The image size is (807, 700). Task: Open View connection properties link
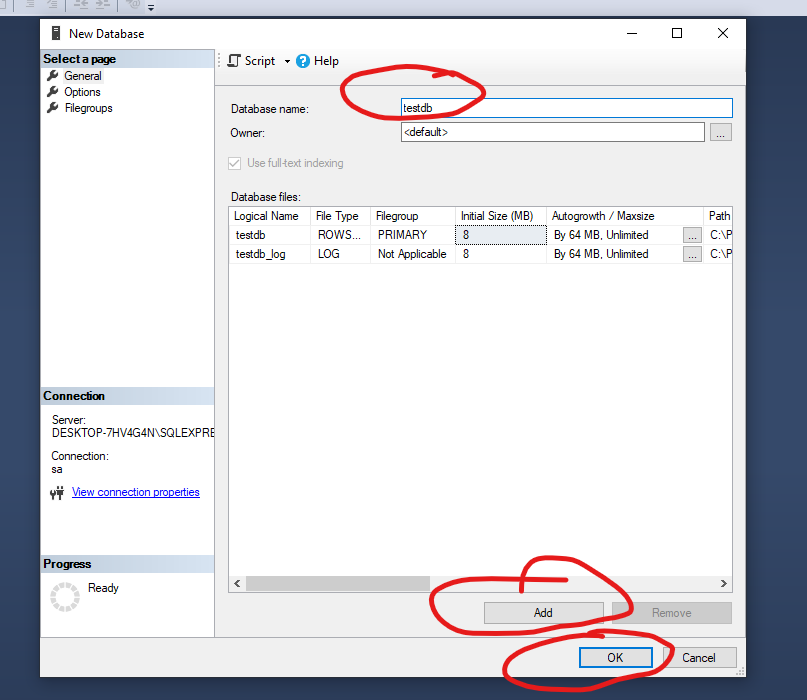135,492
